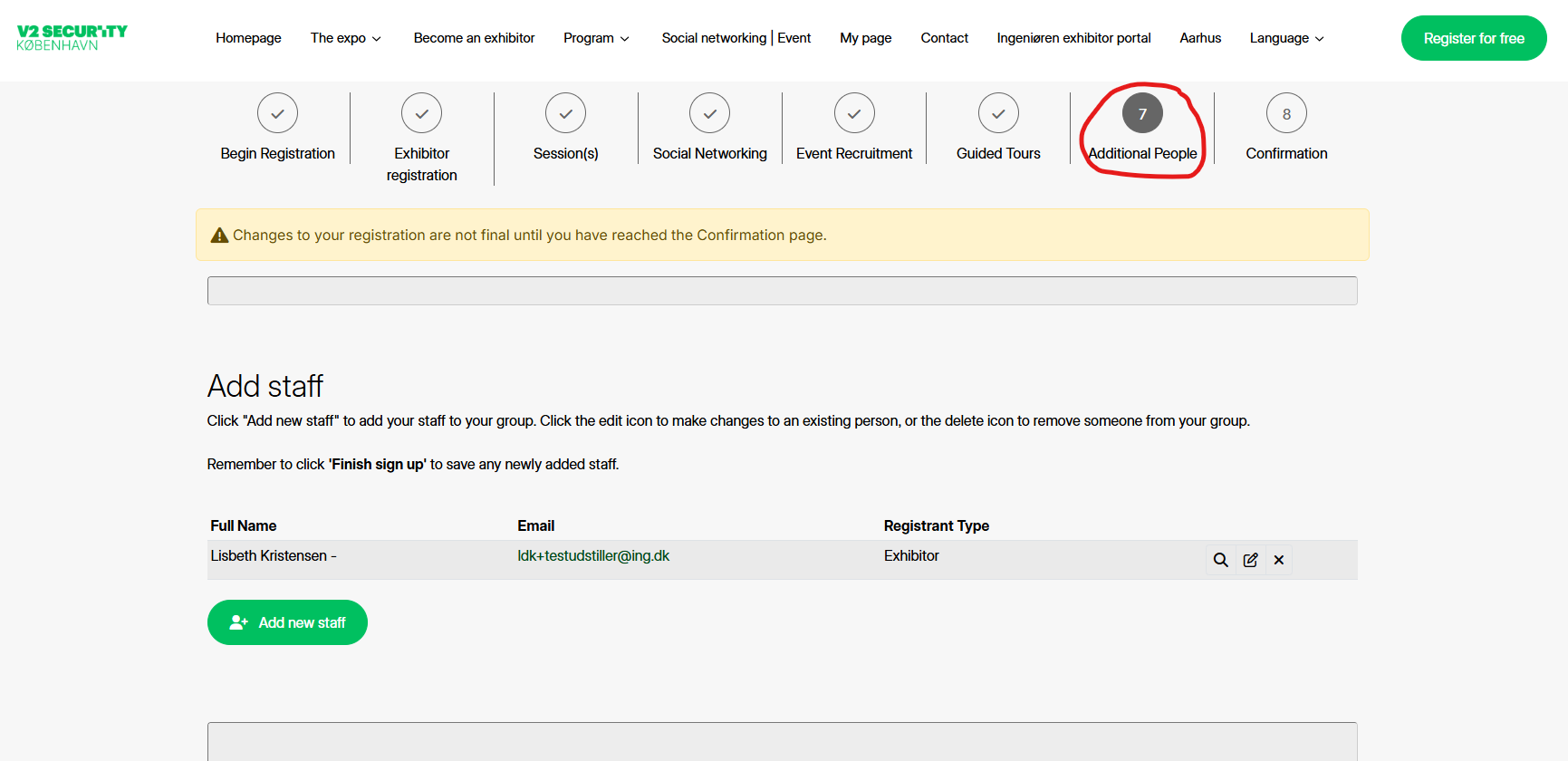Select the Event Recruitment step circle
The height and width of the screenshot is (761, 1568).
pos(853,113)
